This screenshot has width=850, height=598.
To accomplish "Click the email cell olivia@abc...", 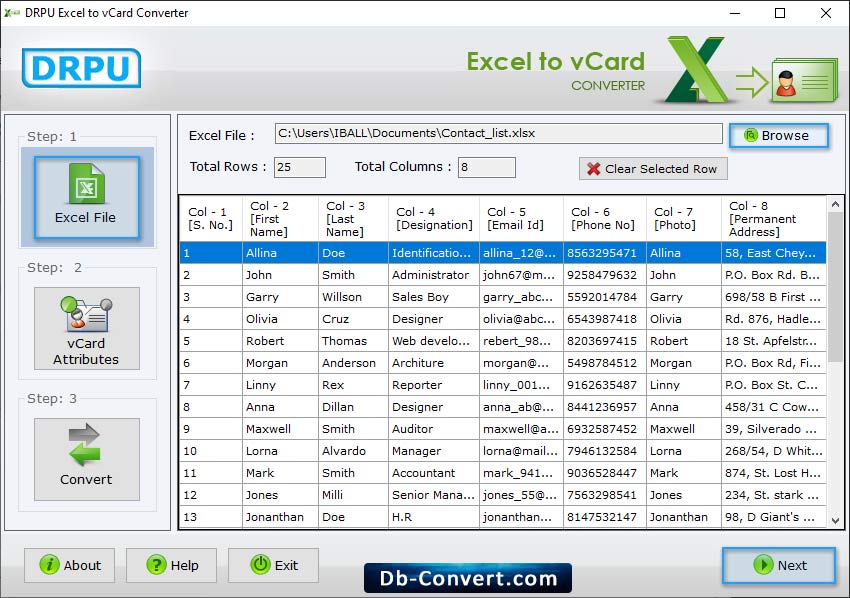I will pos(521,319).
